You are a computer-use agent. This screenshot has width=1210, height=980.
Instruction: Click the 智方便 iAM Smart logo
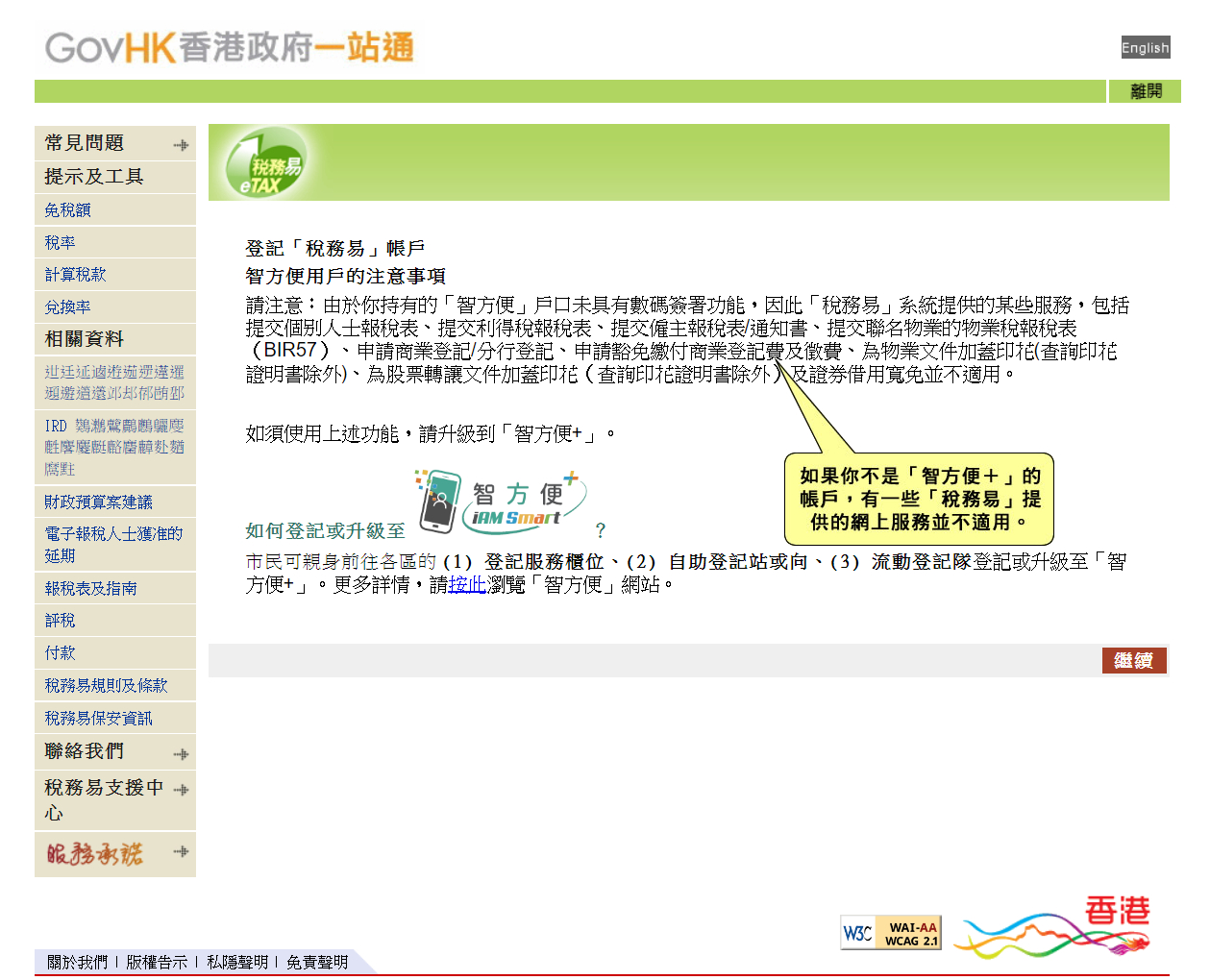click(x=500, y=502)
